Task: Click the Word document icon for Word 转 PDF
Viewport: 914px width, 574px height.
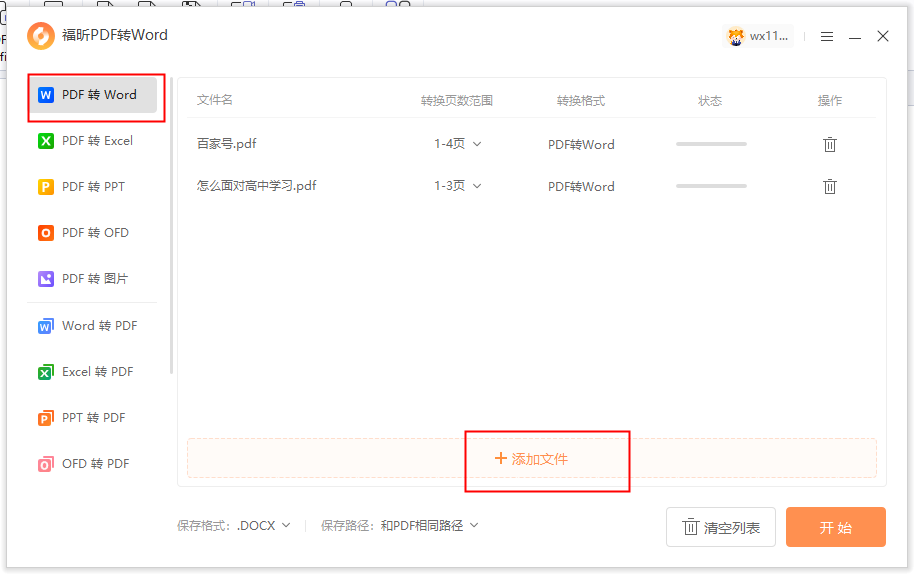Action: tap(45, 326)
